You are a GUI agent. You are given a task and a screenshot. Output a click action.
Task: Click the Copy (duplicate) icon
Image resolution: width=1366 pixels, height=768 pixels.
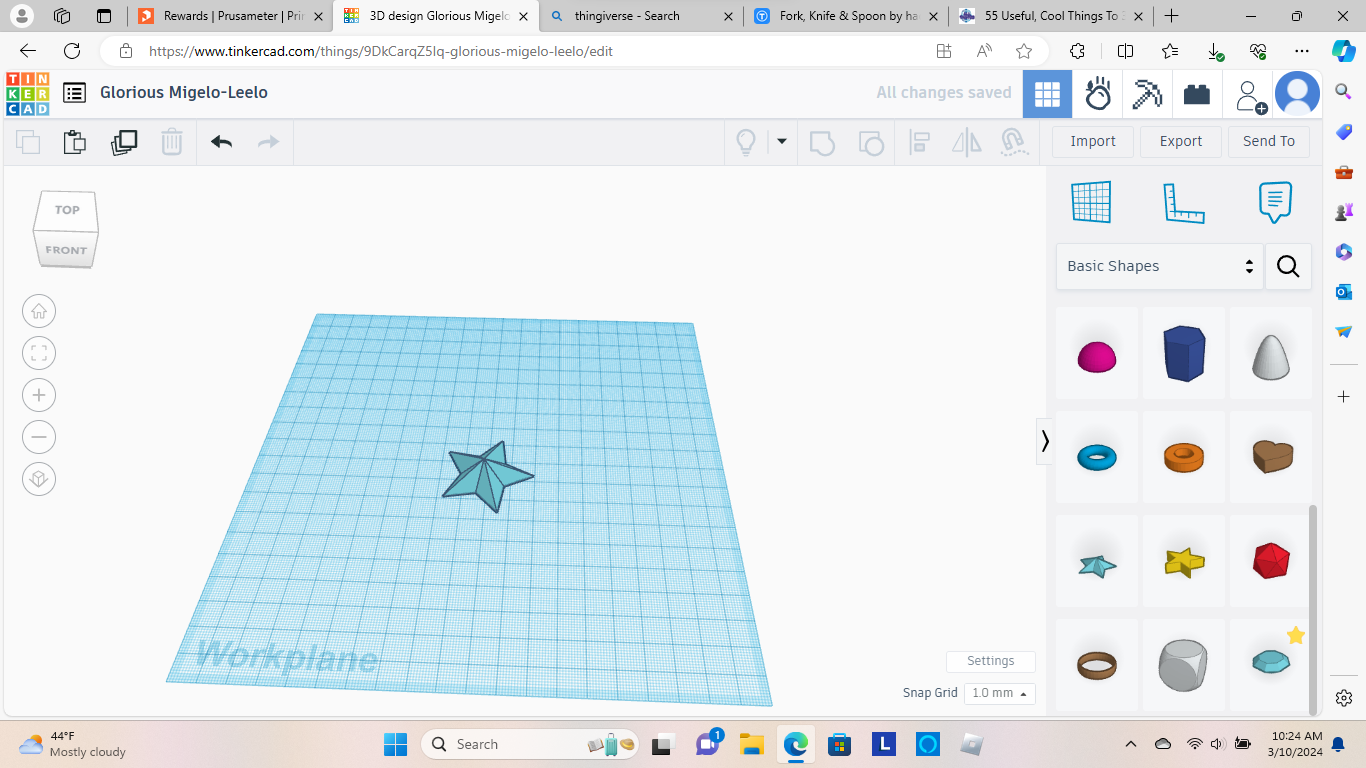click(x=124, y=142)
